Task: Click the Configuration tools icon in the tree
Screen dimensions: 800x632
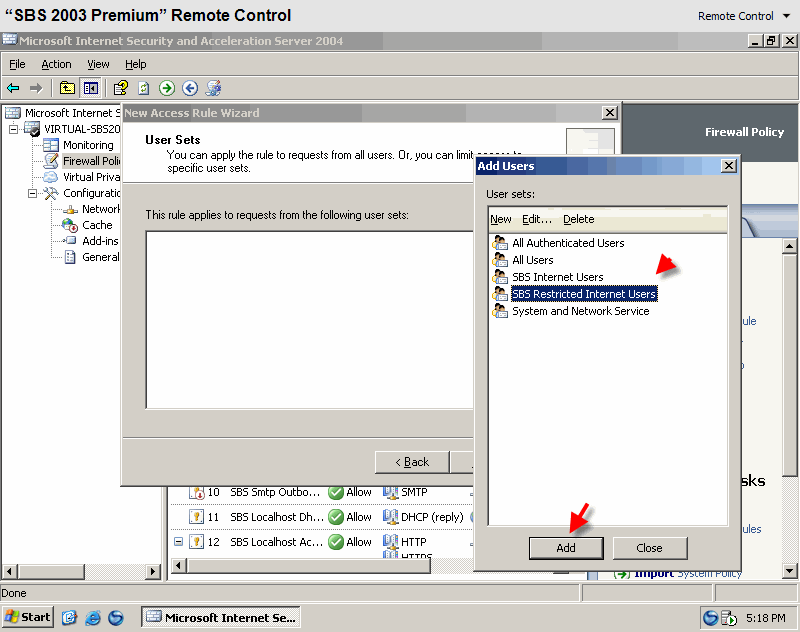Action: click(51, 193)
